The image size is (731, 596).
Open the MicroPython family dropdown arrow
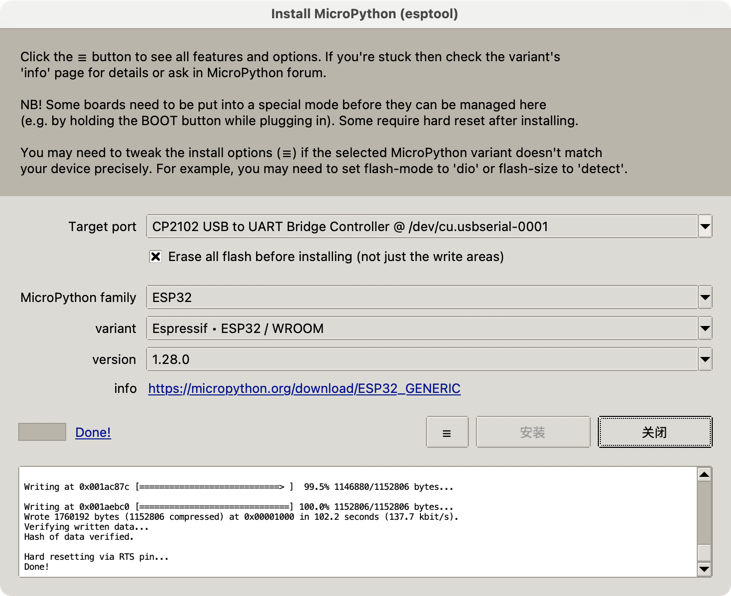pos(705,298)
